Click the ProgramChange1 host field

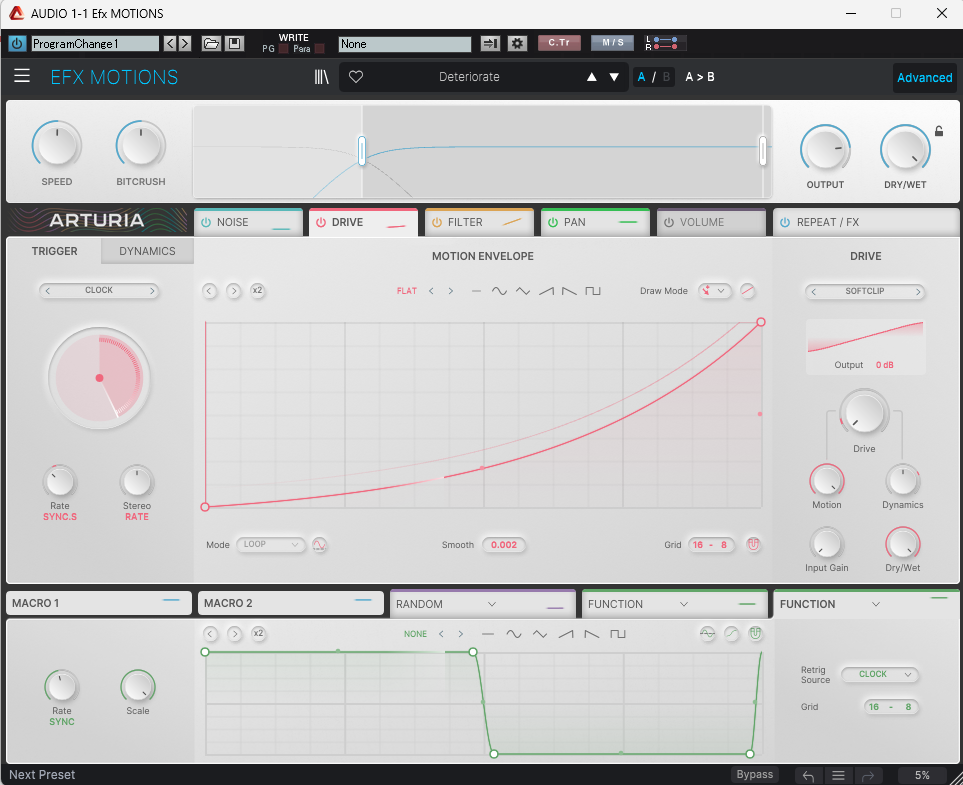(95, 44)
